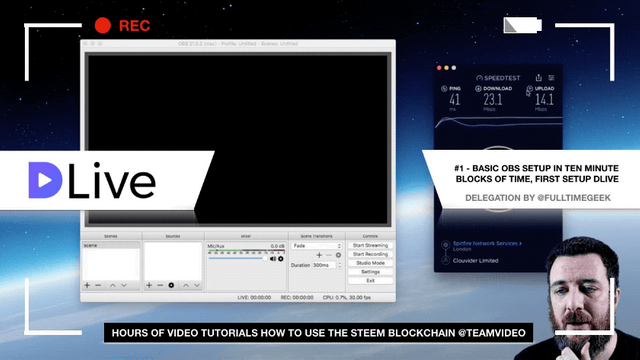Select the 'scene' item in Scenes list
The image size is (640, 360).
(111, 245)
